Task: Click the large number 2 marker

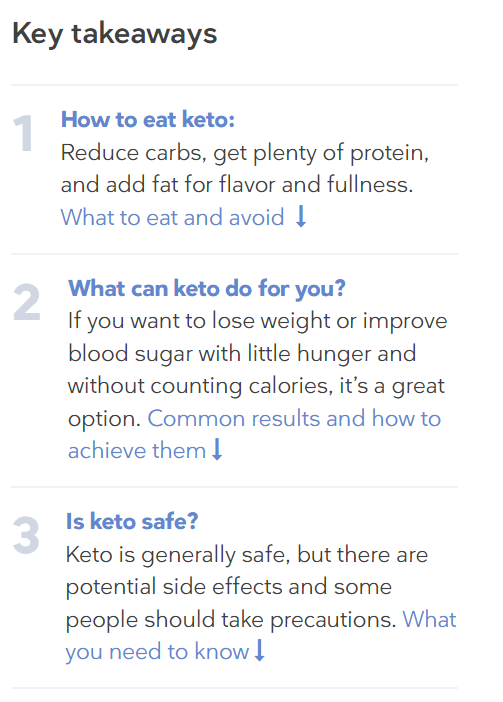Action: tap(26, 303)
